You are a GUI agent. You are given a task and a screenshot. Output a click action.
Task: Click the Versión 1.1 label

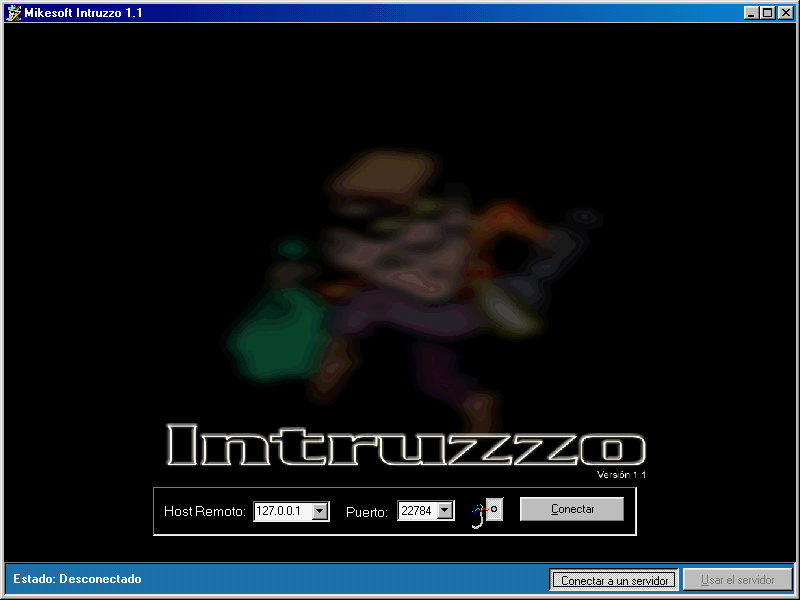click(x=622, y=474)
